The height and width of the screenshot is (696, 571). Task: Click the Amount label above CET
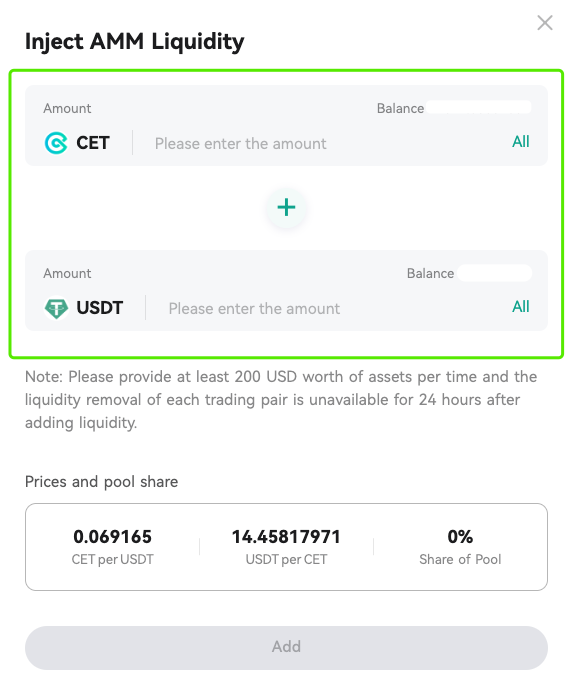[67, 108]
